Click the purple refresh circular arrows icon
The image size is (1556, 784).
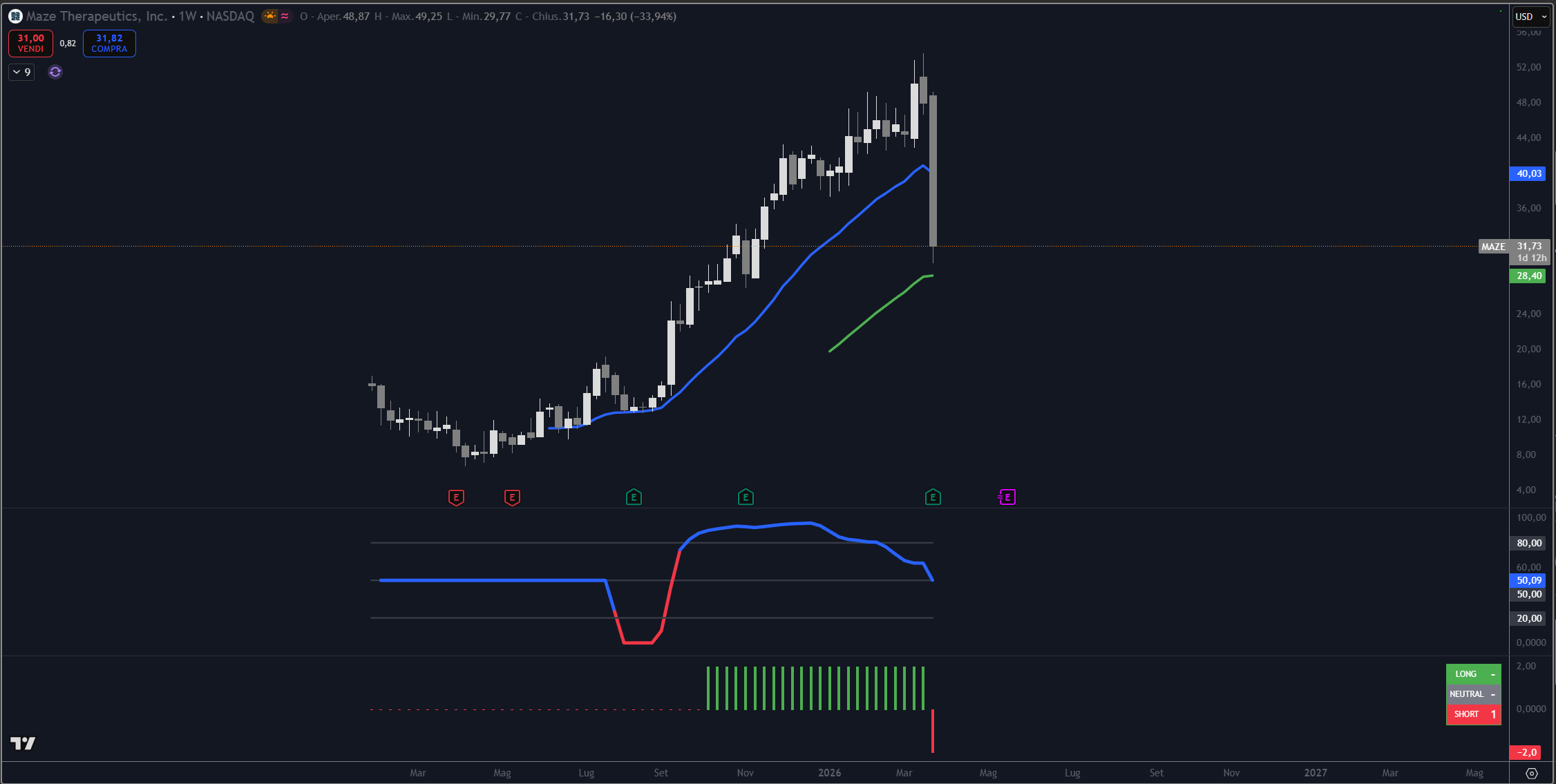click(x=55, y=72)
